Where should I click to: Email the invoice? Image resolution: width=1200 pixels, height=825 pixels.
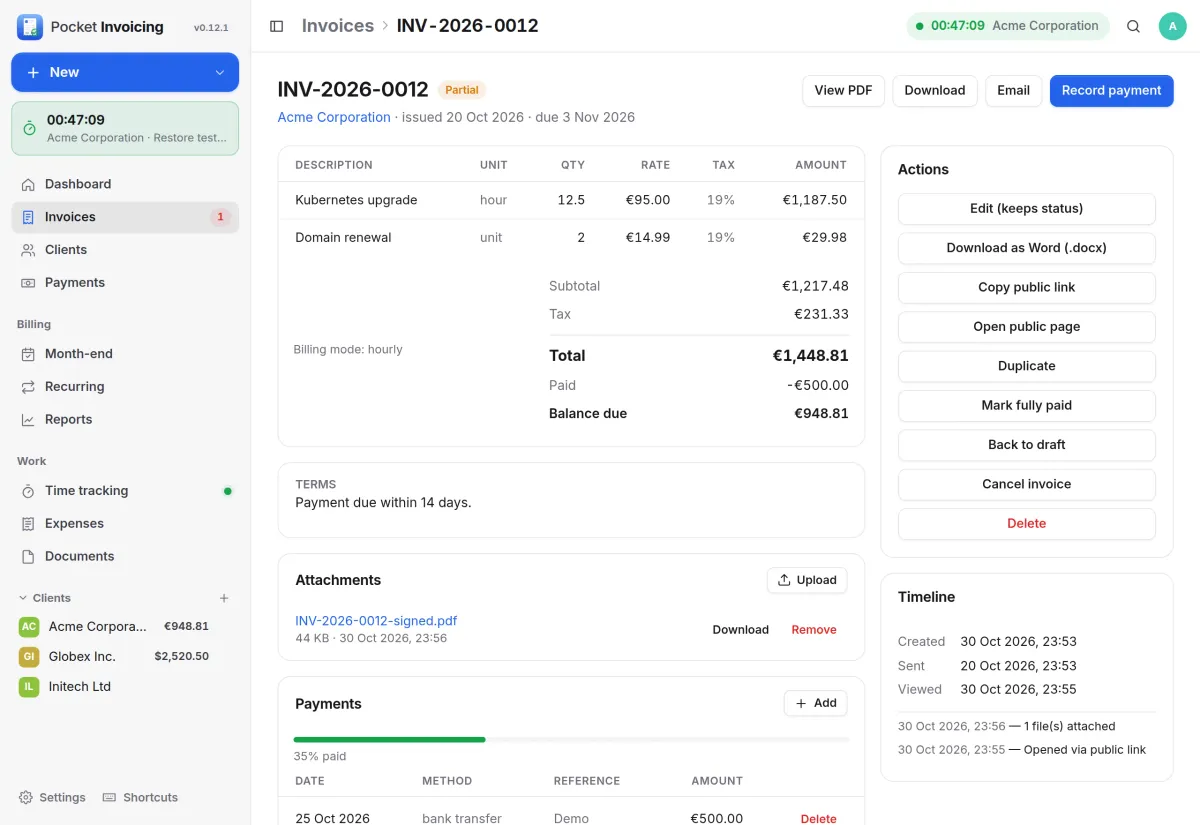pyautogui.click(x=1013, y=90)
